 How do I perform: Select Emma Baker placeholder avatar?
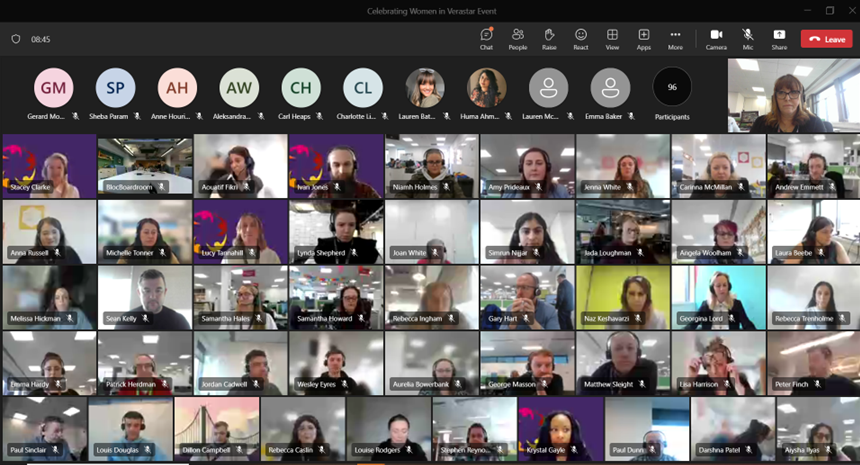click(610, 88)
